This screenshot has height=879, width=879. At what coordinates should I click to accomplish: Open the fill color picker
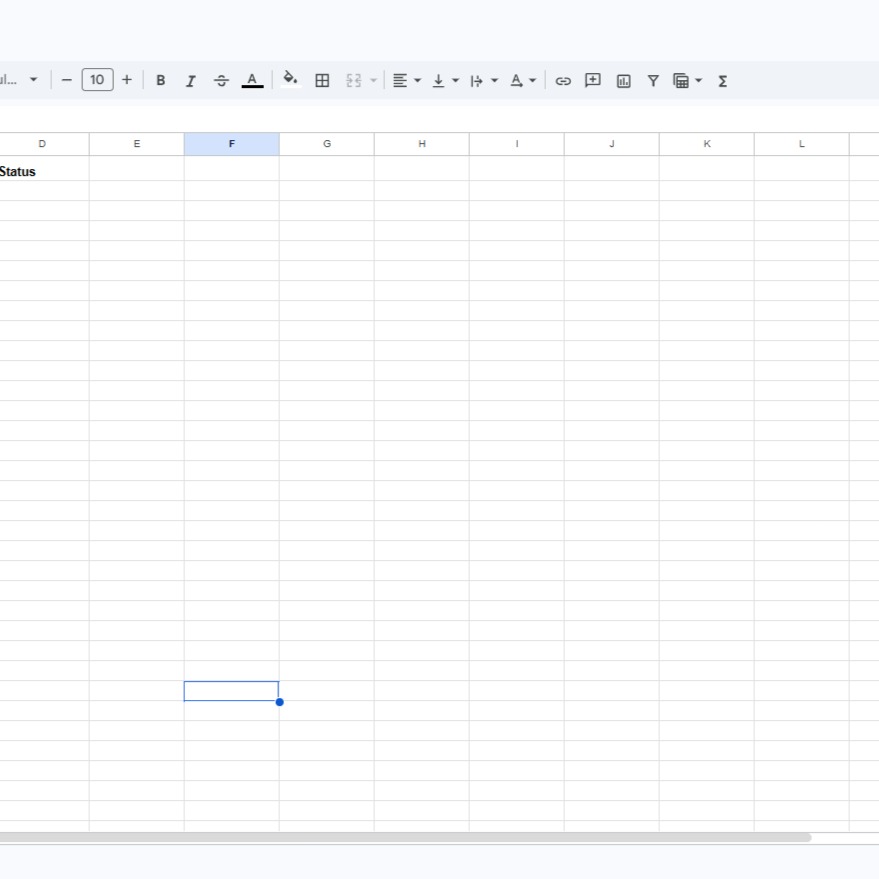290,80
